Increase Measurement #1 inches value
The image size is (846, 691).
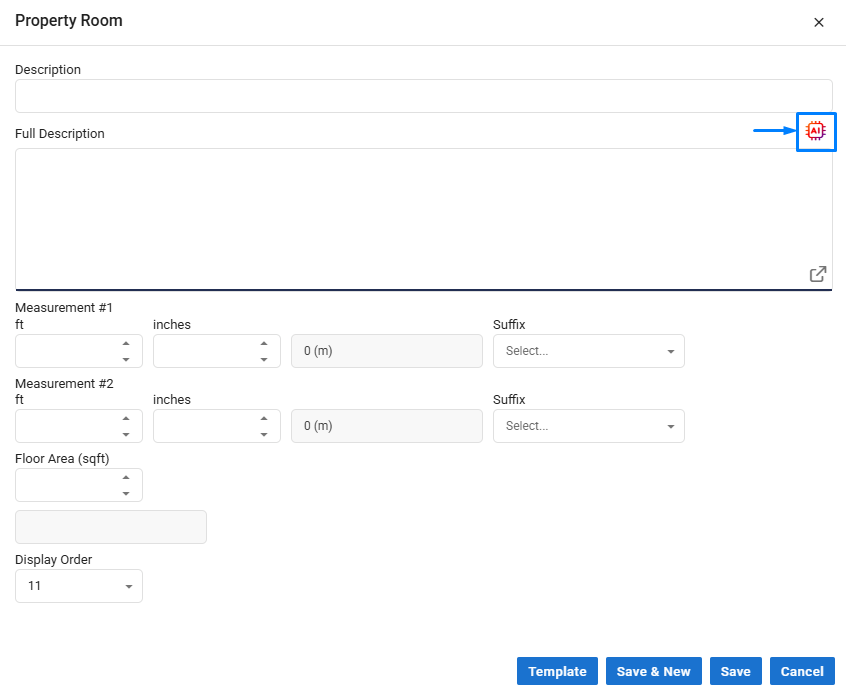coord(264,344)
